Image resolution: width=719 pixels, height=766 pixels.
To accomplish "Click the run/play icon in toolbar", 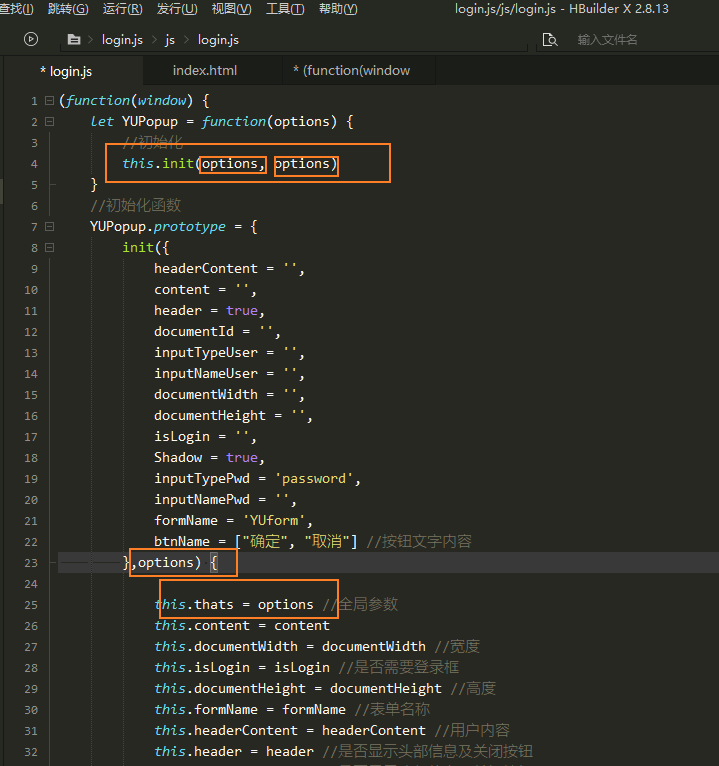I will [31, 39].
